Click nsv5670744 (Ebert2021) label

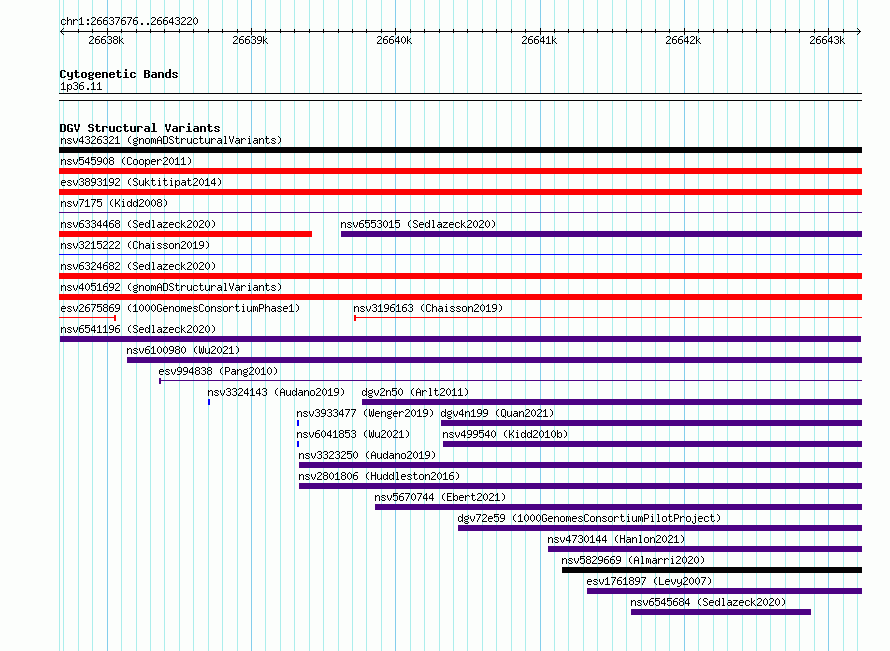(440, 497)
